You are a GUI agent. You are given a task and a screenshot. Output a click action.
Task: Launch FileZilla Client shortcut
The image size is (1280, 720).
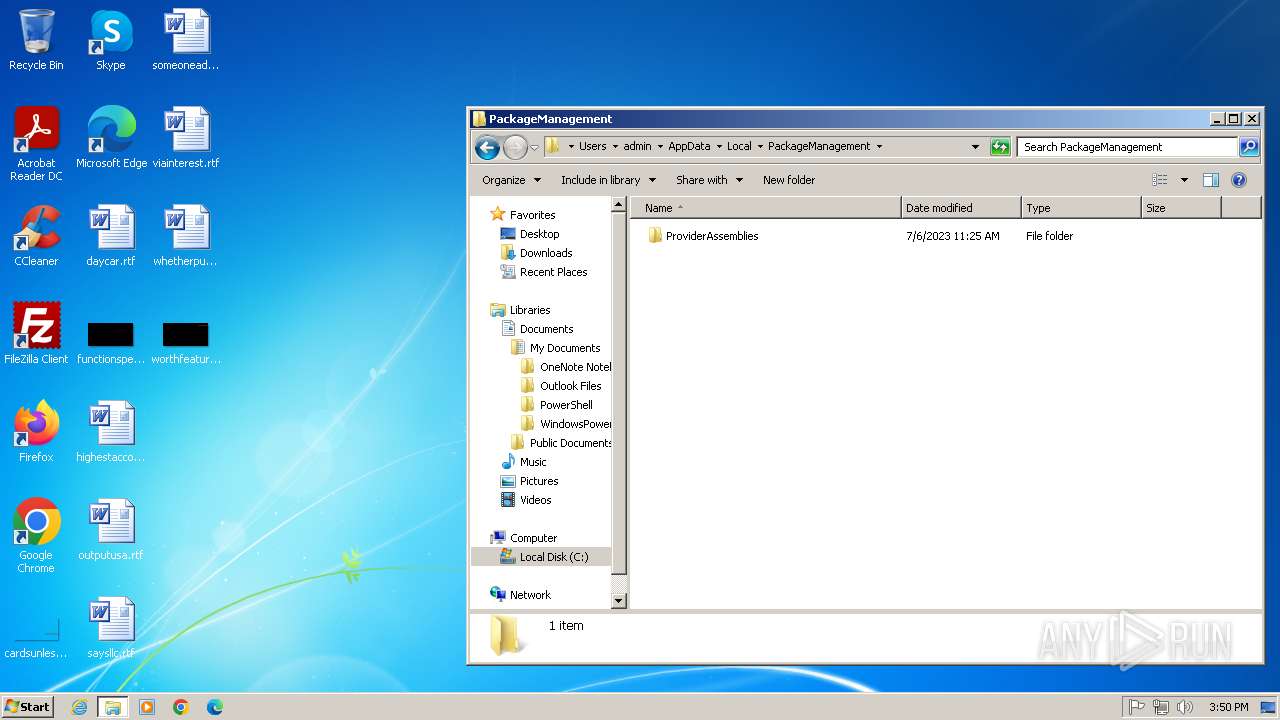(36, 334)
